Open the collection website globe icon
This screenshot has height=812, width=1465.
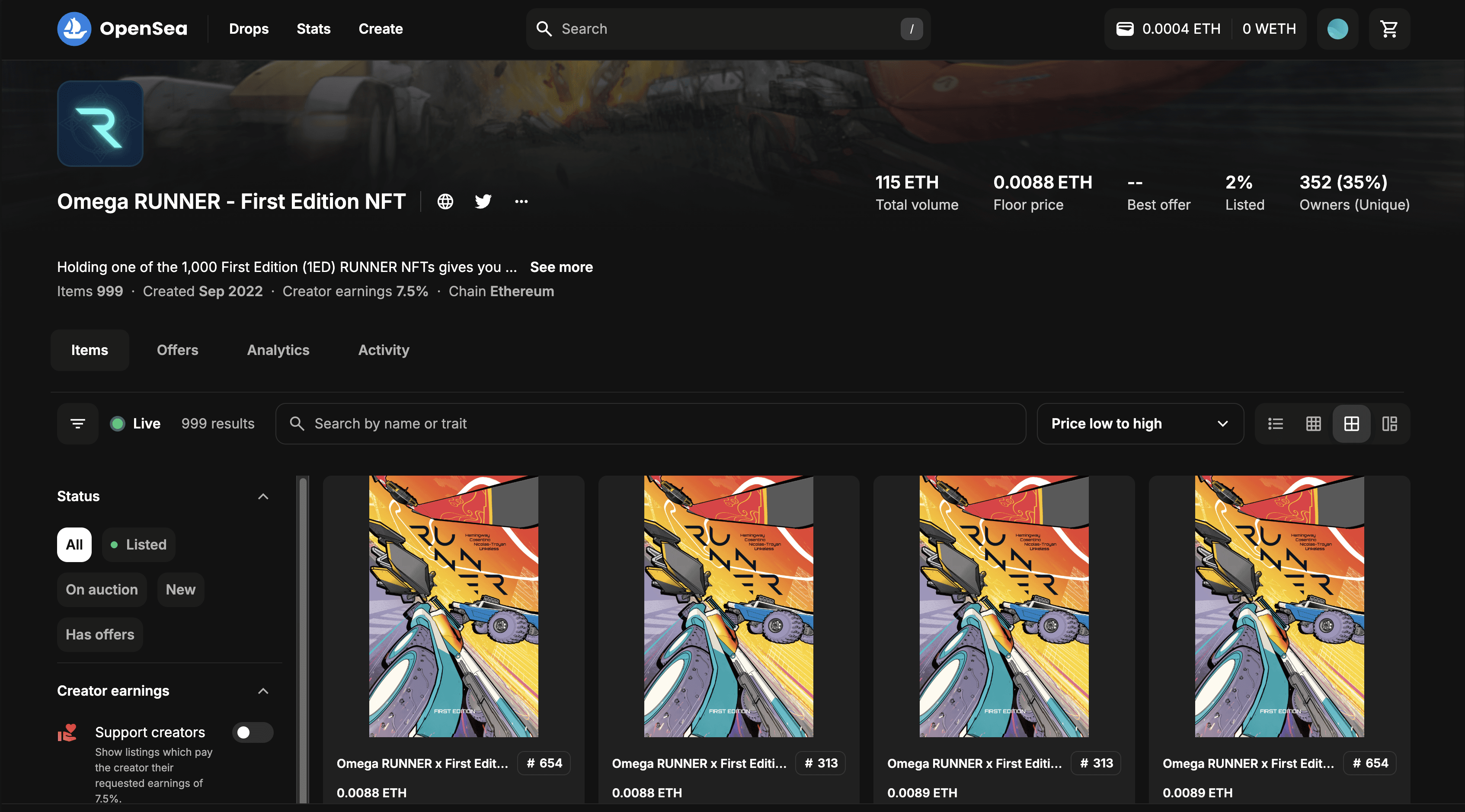click(x=445, y=201)
